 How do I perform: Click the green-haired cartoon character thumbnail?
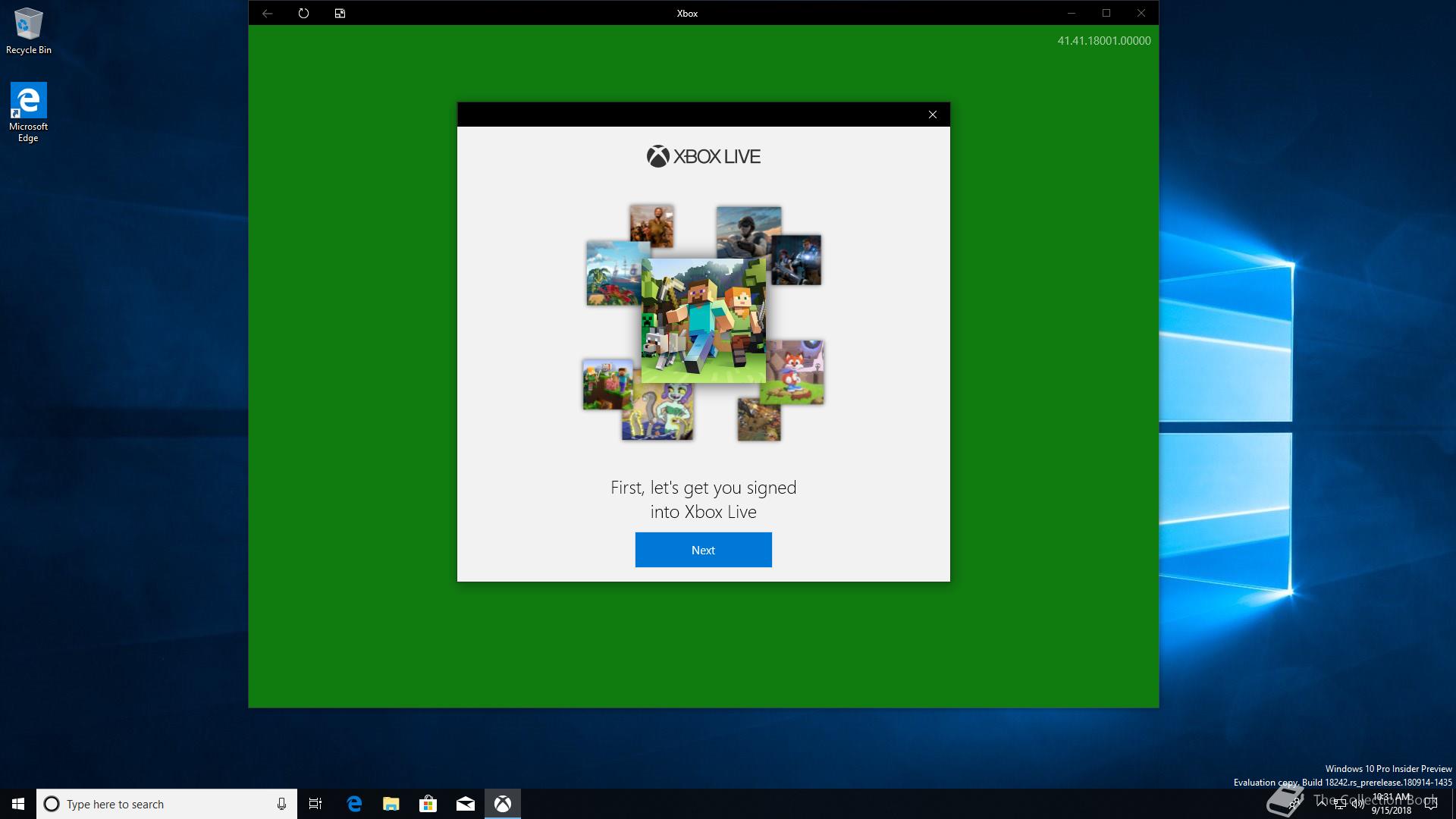click(x=657, y=412)
